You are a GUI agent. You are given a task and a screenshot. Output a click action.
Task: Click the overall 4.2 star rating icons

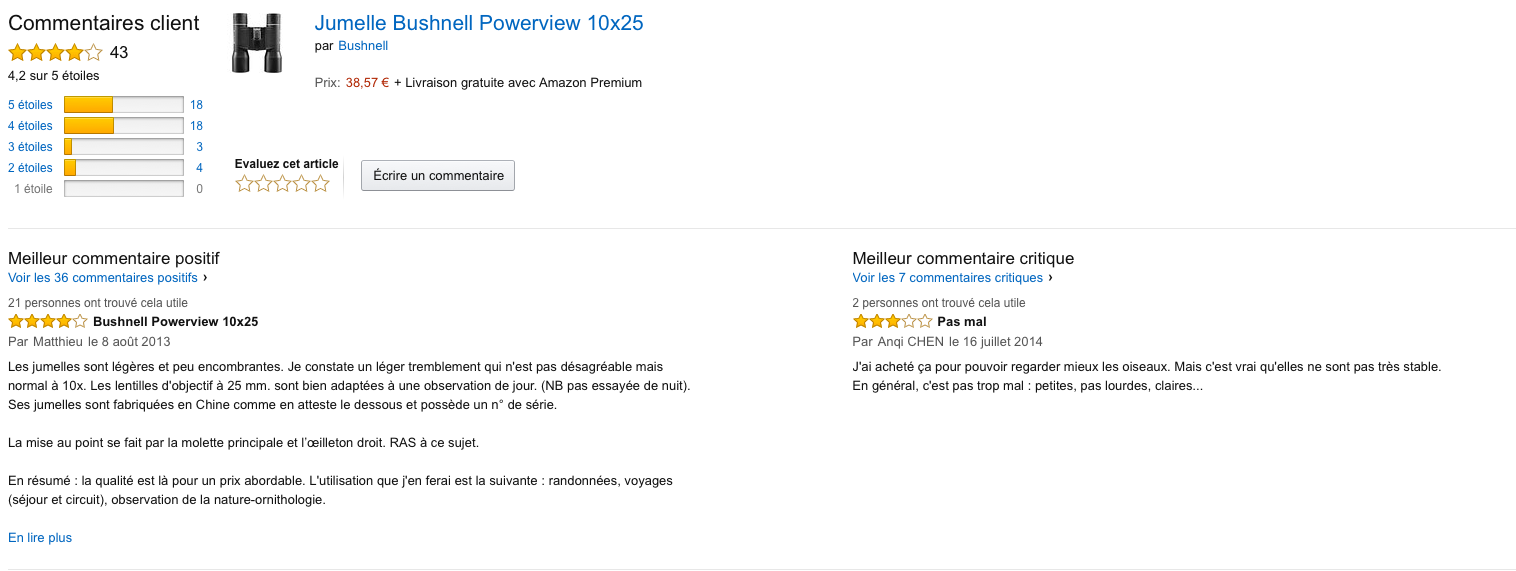point(55,53)
